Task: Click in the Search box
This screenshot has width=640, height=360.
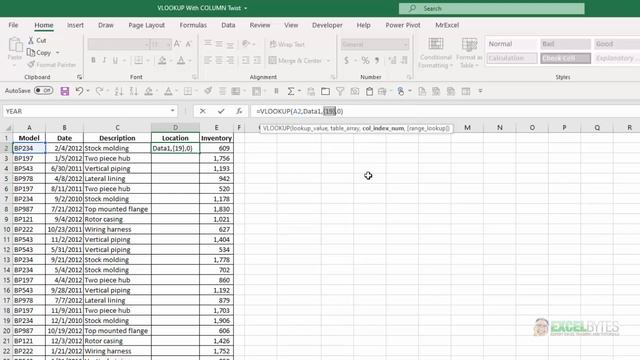Action: point(491,8)
